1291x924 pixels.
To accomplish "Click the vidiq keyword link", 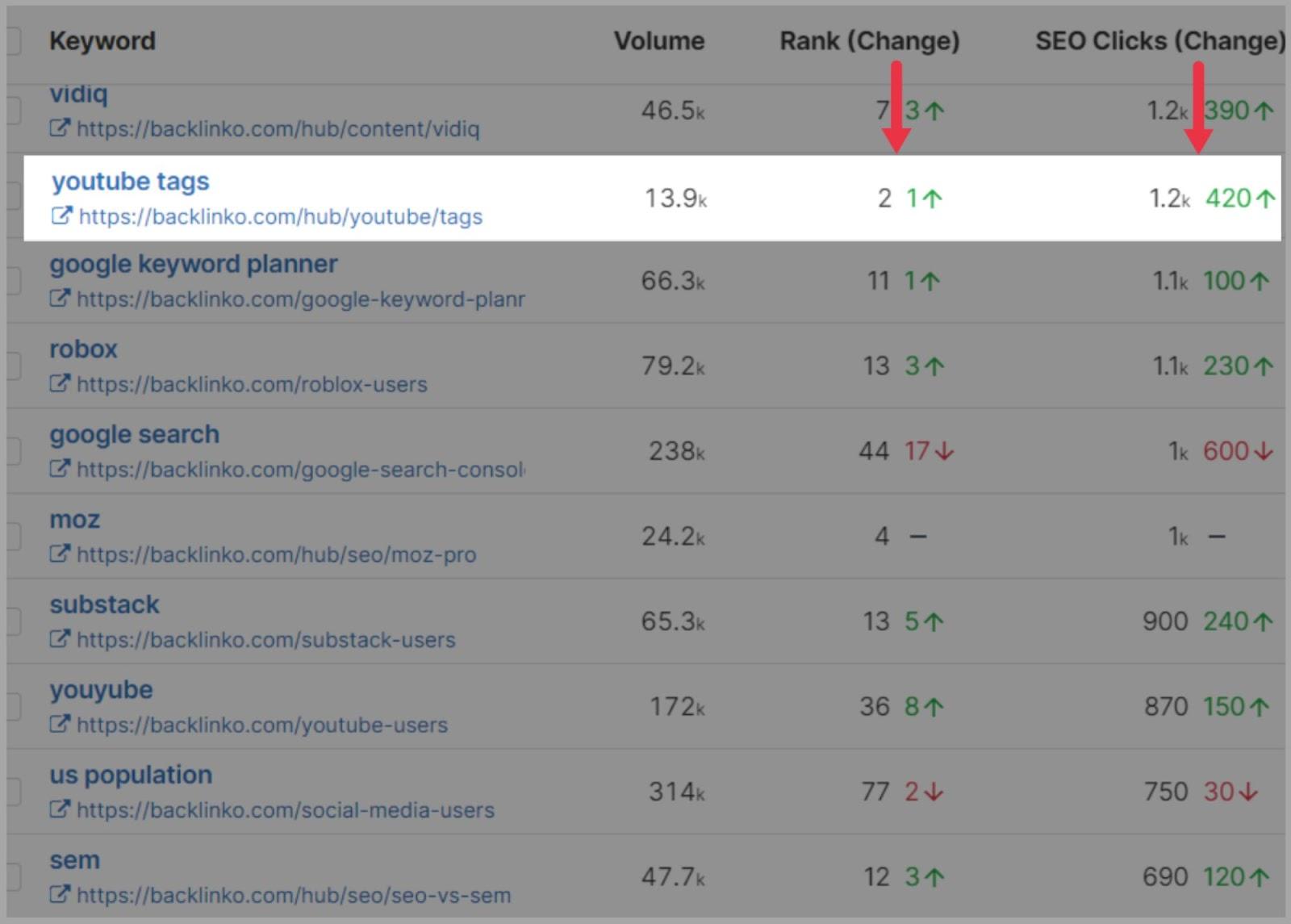I will (77, 93).
